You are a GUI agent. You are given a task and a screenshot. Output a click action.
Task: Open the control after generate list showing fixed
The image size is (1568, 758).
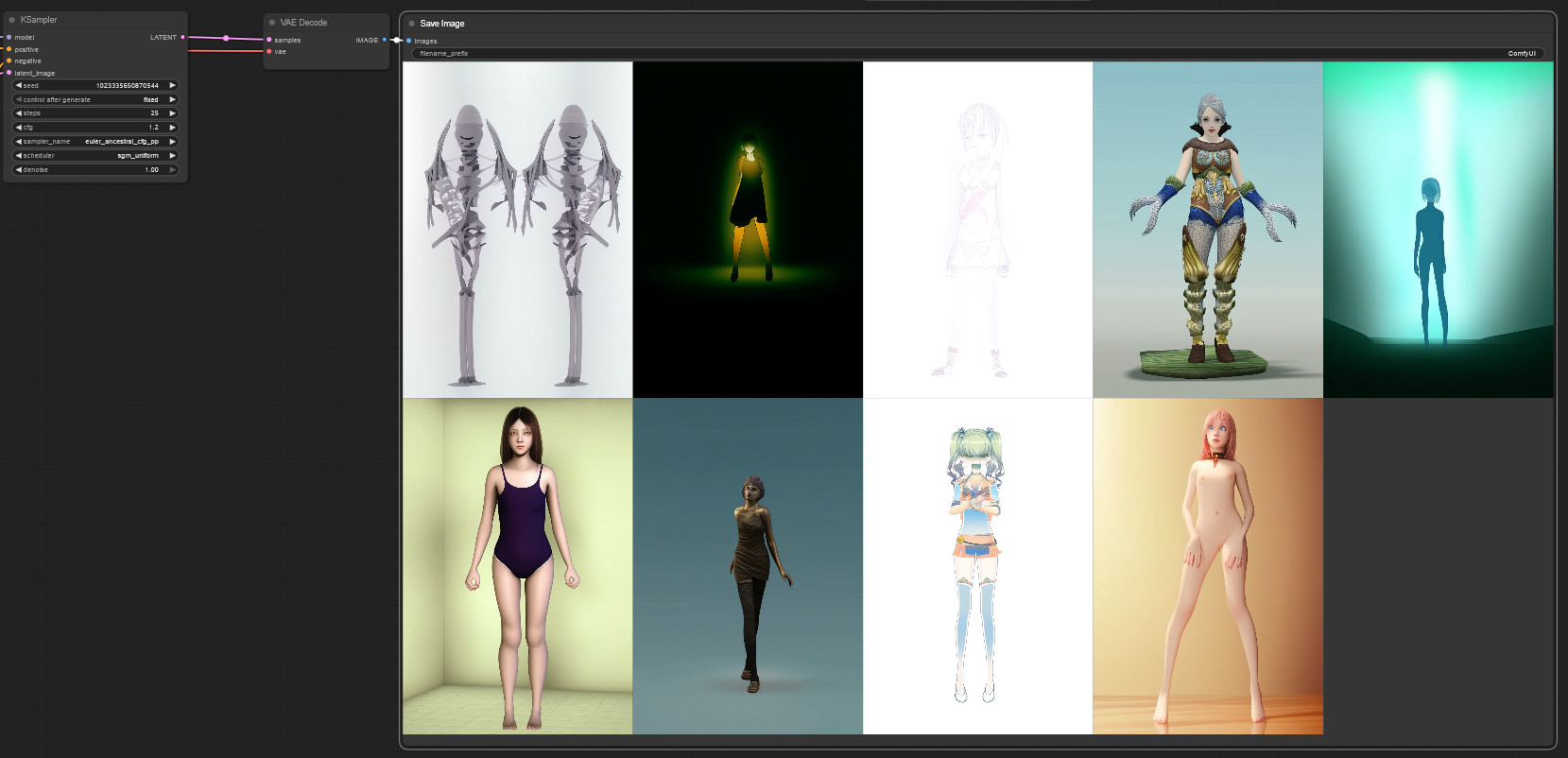[151, 99]
